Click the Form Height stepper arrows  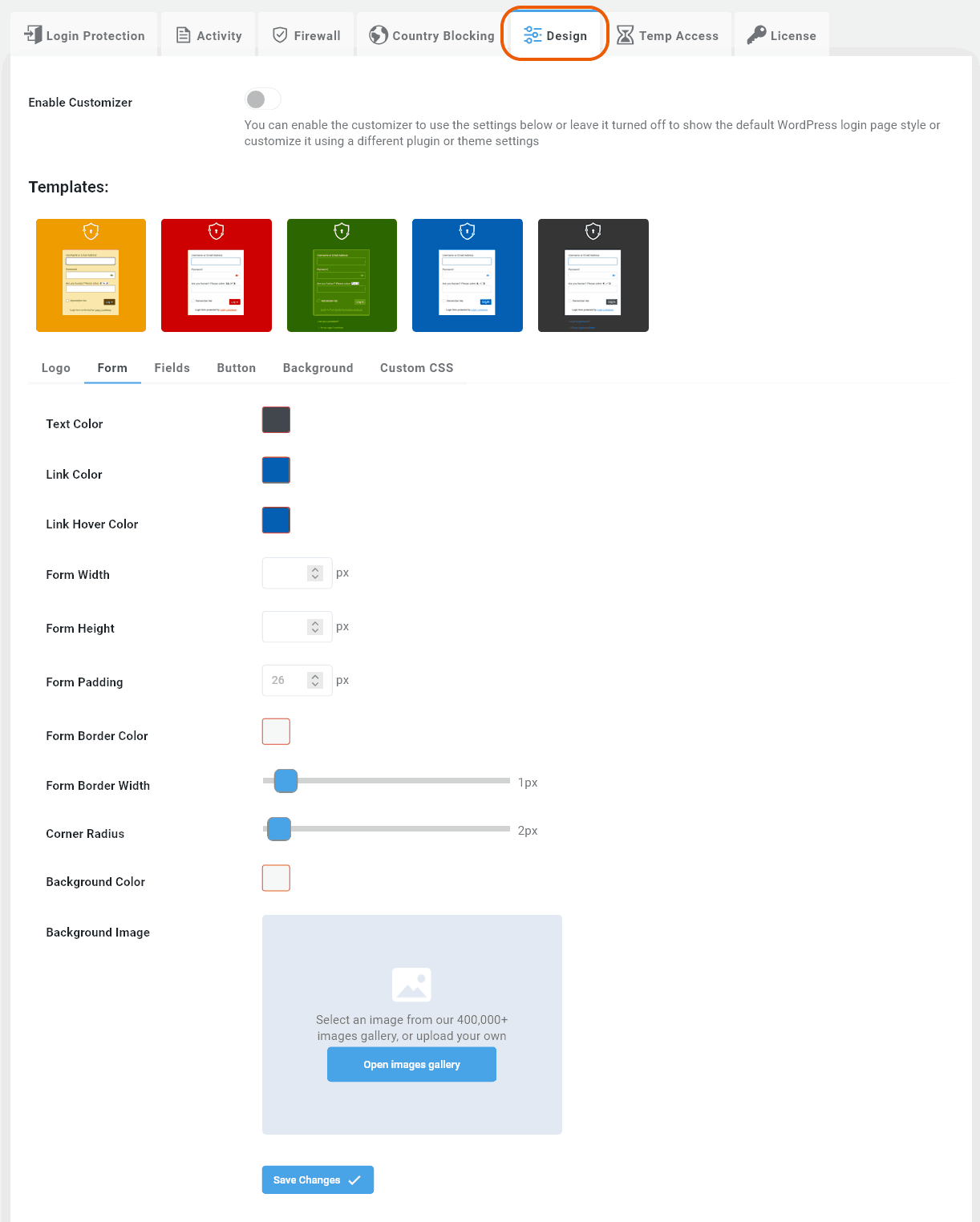(x=315, y=627)
